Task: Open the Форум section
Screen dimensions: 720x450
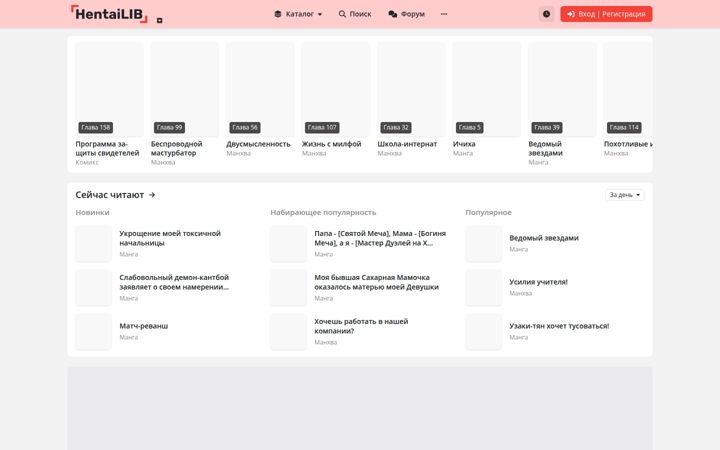Action: 406,14
